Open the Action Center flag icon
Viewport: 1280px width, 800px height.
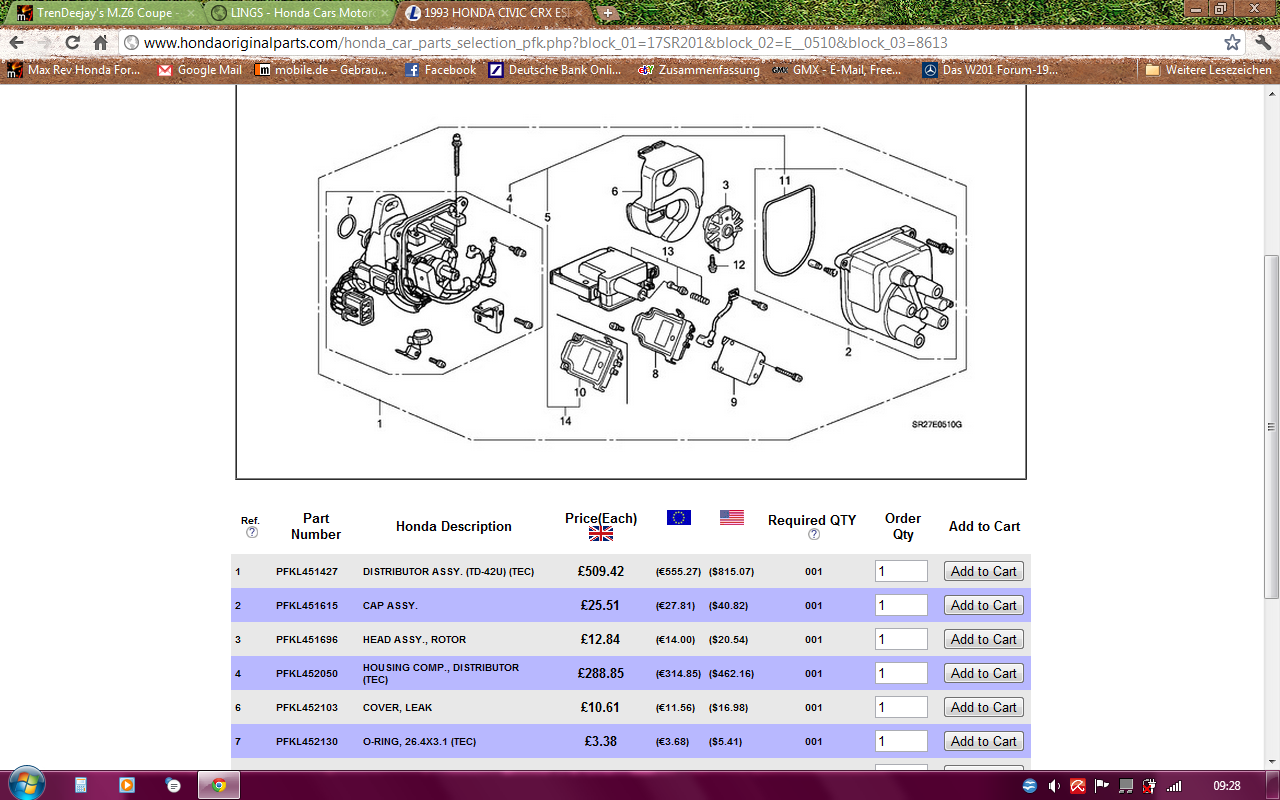pos(1102,785)
